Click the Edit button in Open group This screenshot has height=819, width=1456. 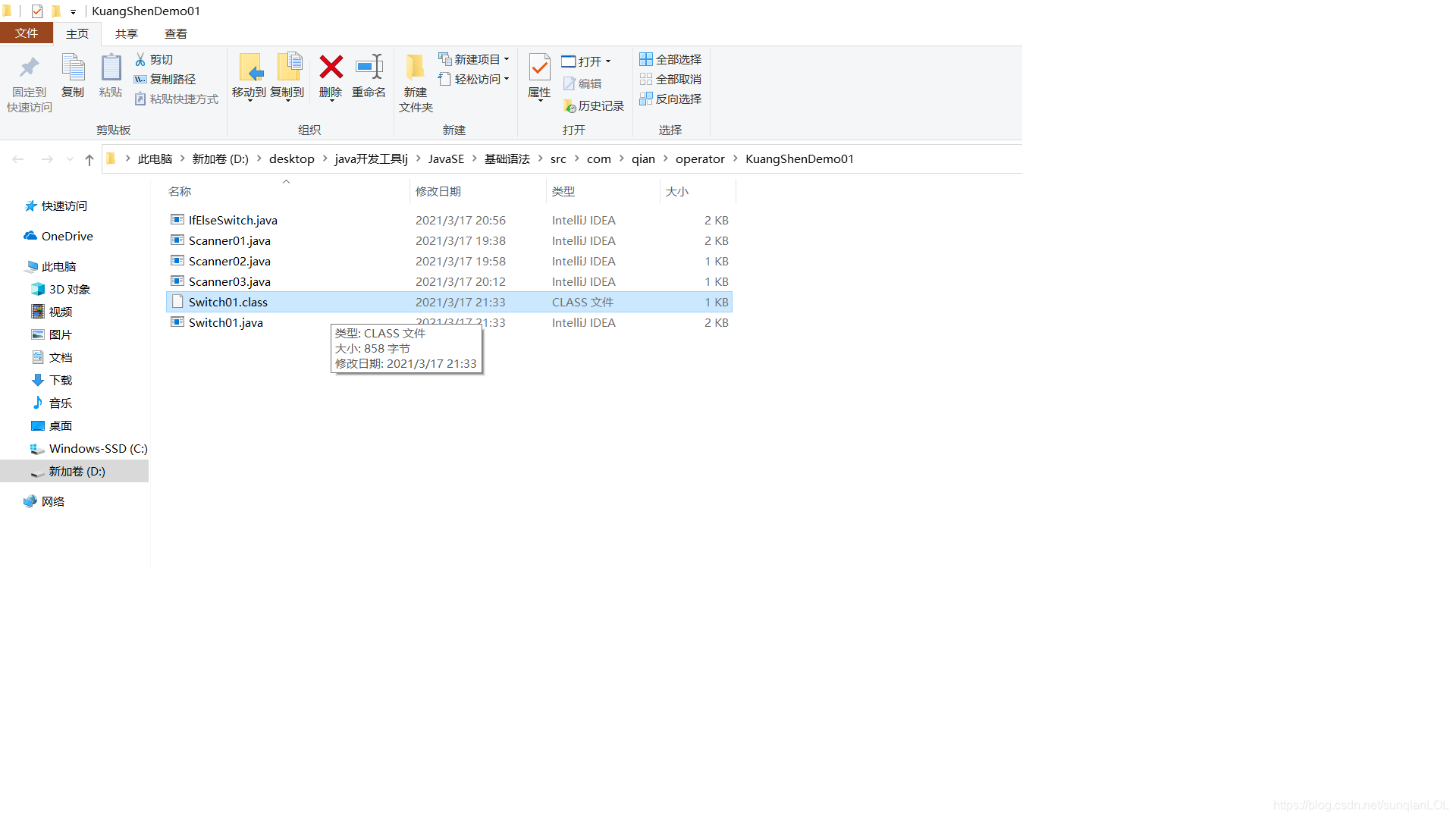tap(582, 83)
